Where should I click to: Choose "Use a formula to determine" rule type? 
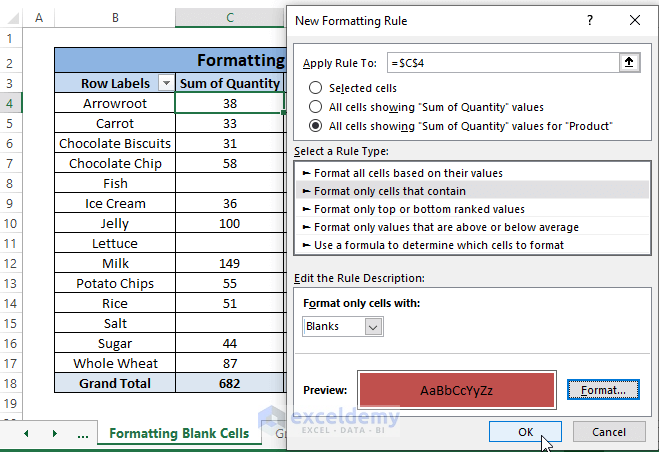pos(439,245)
